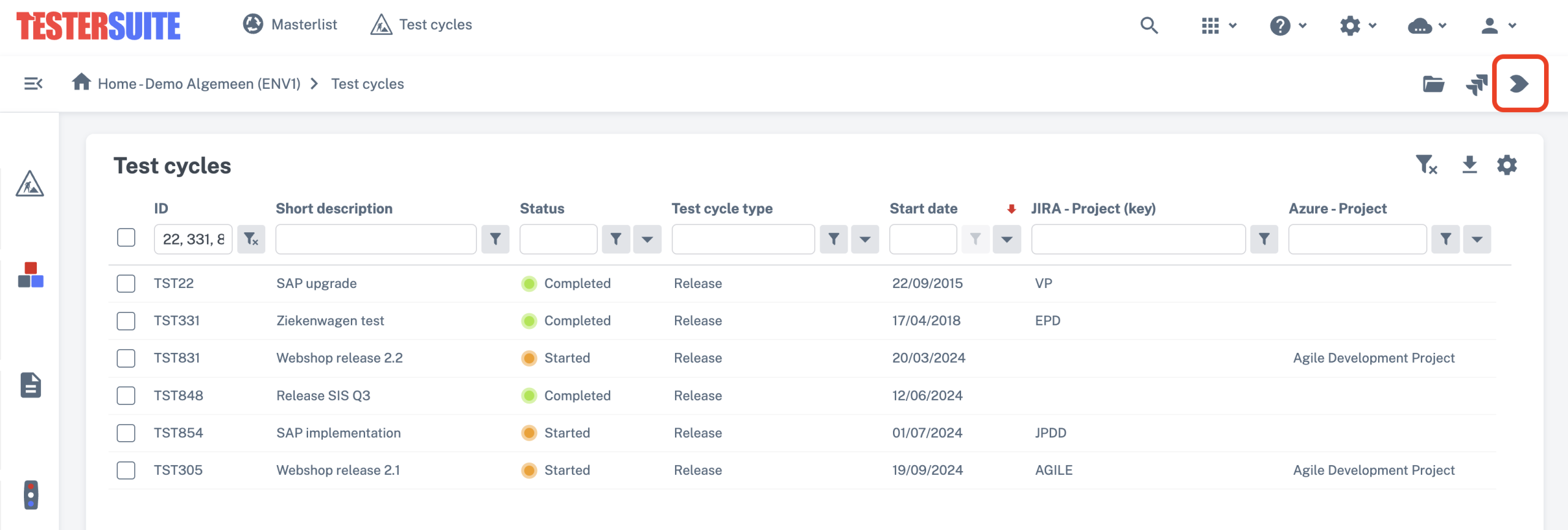This screenshot has width=1568, height=530.
Task: Clear the ID column filter
Action: coord(251,239)
